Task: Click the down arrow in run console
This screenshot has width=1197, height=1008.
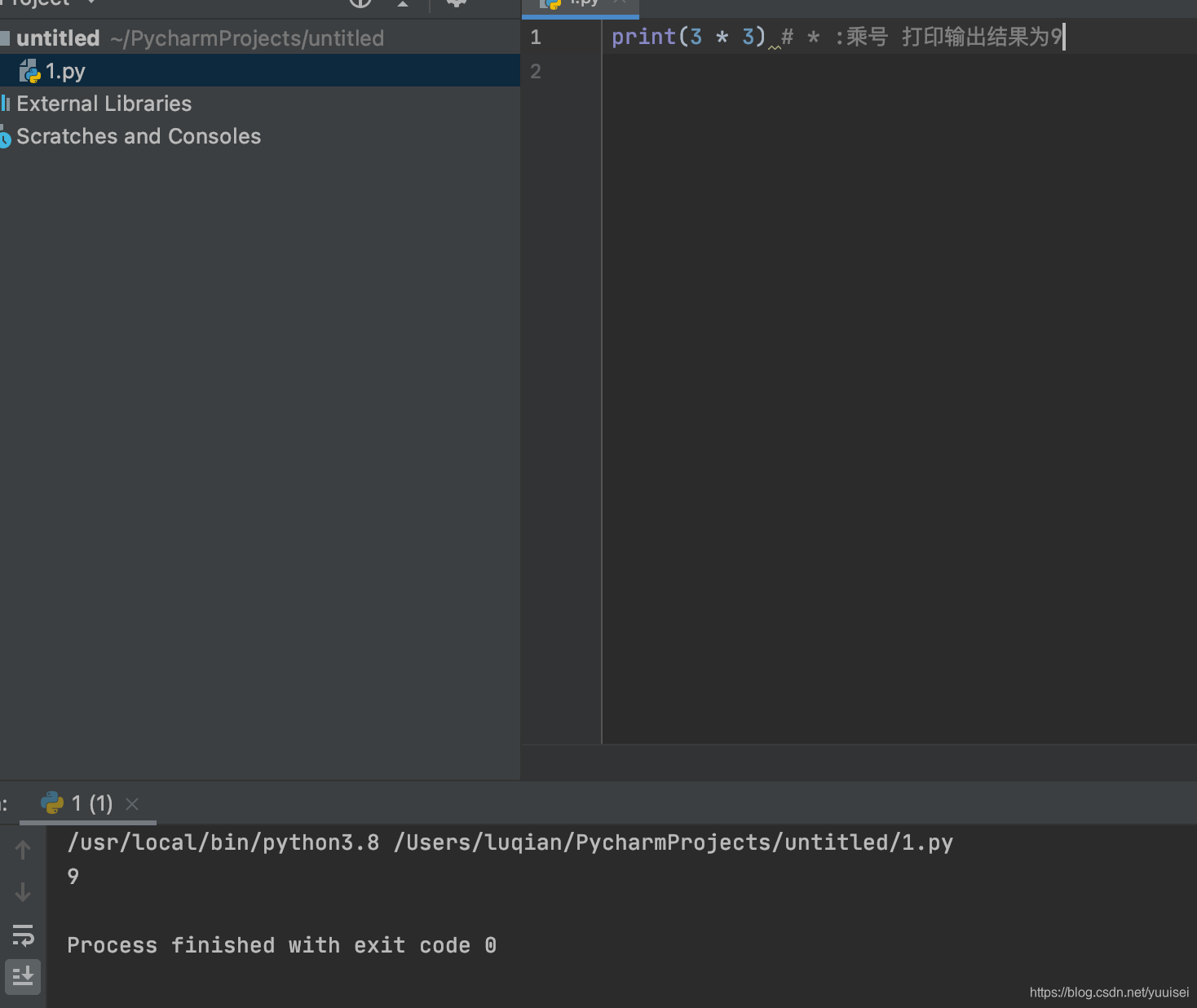Action: [x=23, y=892]
